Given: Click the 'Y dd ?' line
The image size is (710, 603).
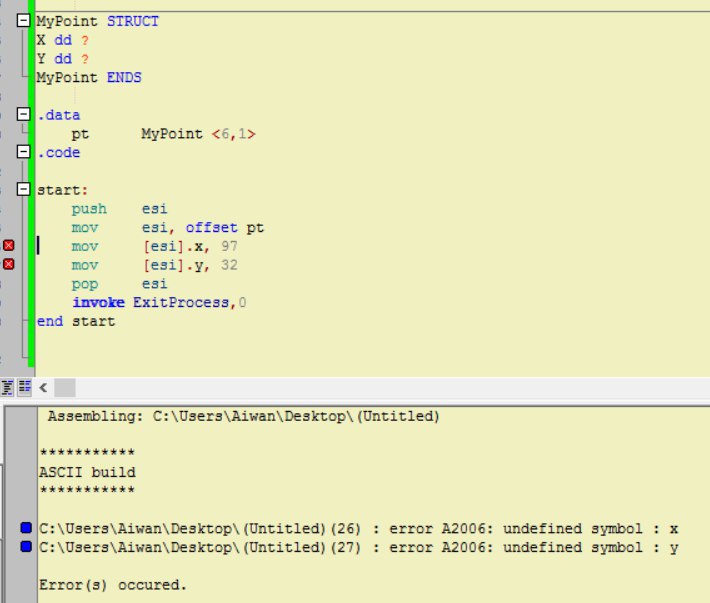Looking at the screenshot, I should [x=62, y=59].
